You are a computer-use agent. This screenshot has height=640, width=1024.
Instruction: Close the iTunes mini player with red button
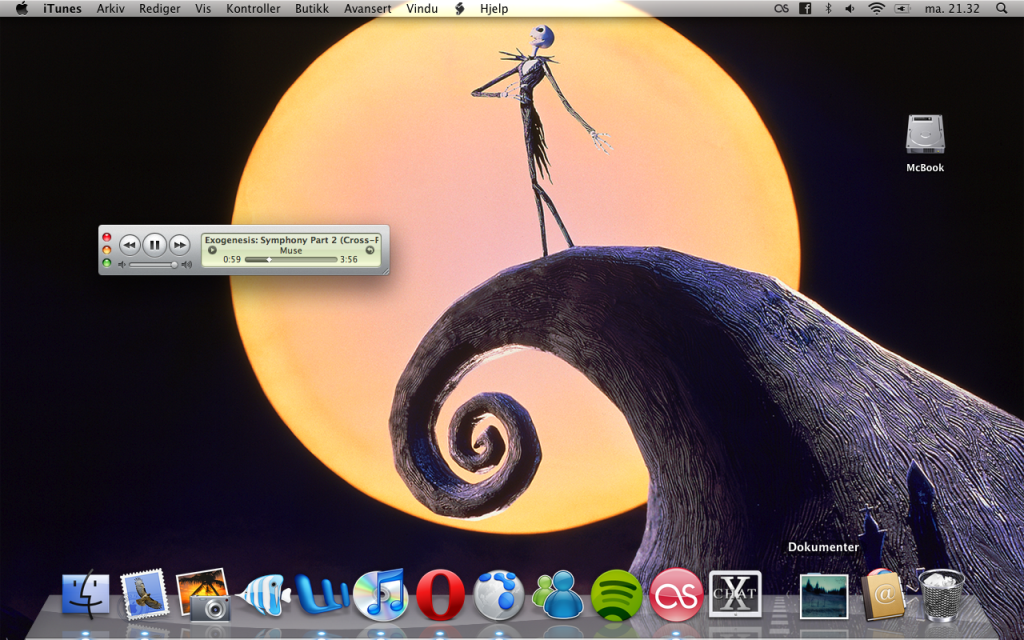[x=106, y=237]
